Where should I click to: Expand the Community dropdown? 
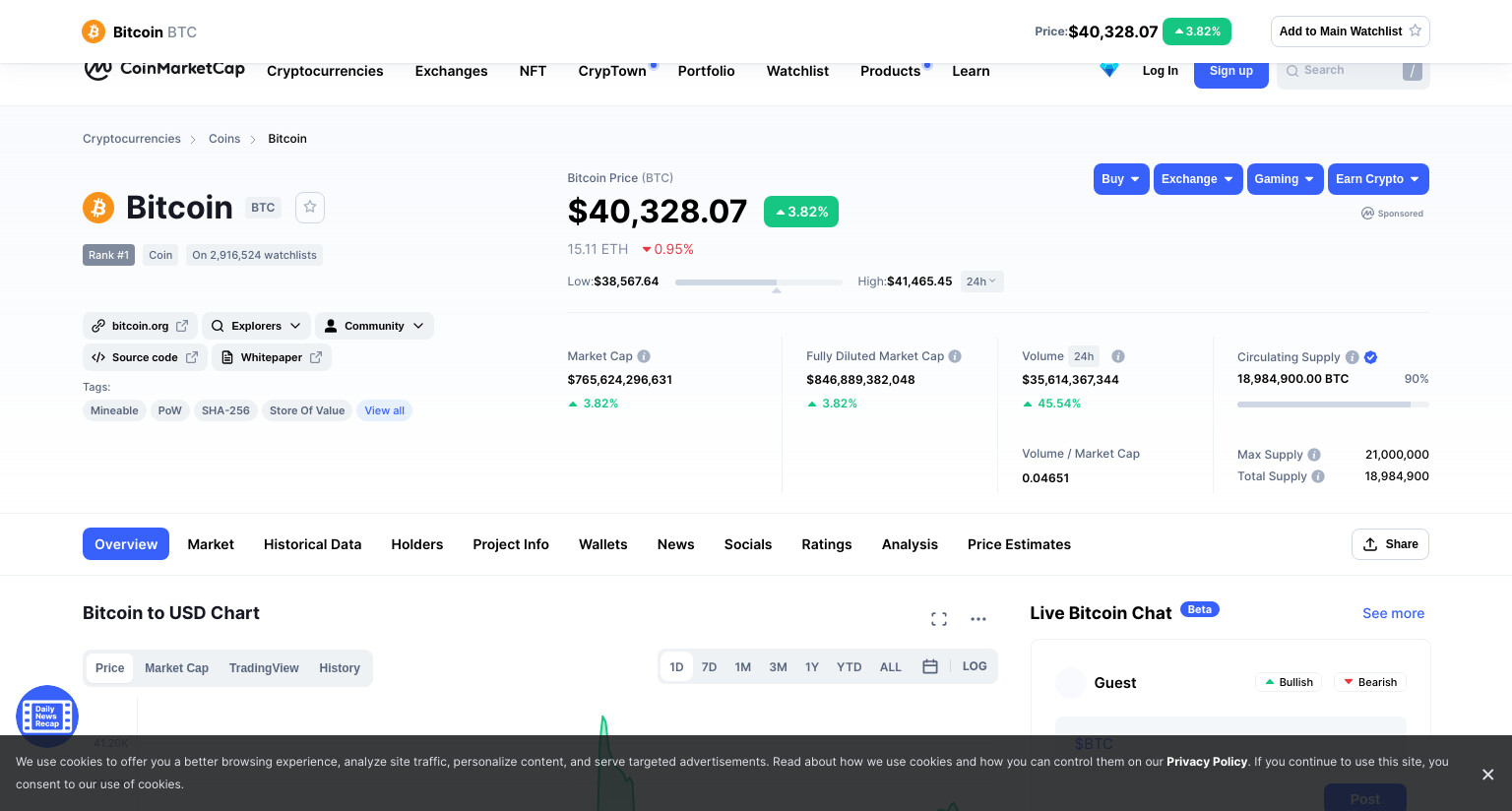coord(374,326)
